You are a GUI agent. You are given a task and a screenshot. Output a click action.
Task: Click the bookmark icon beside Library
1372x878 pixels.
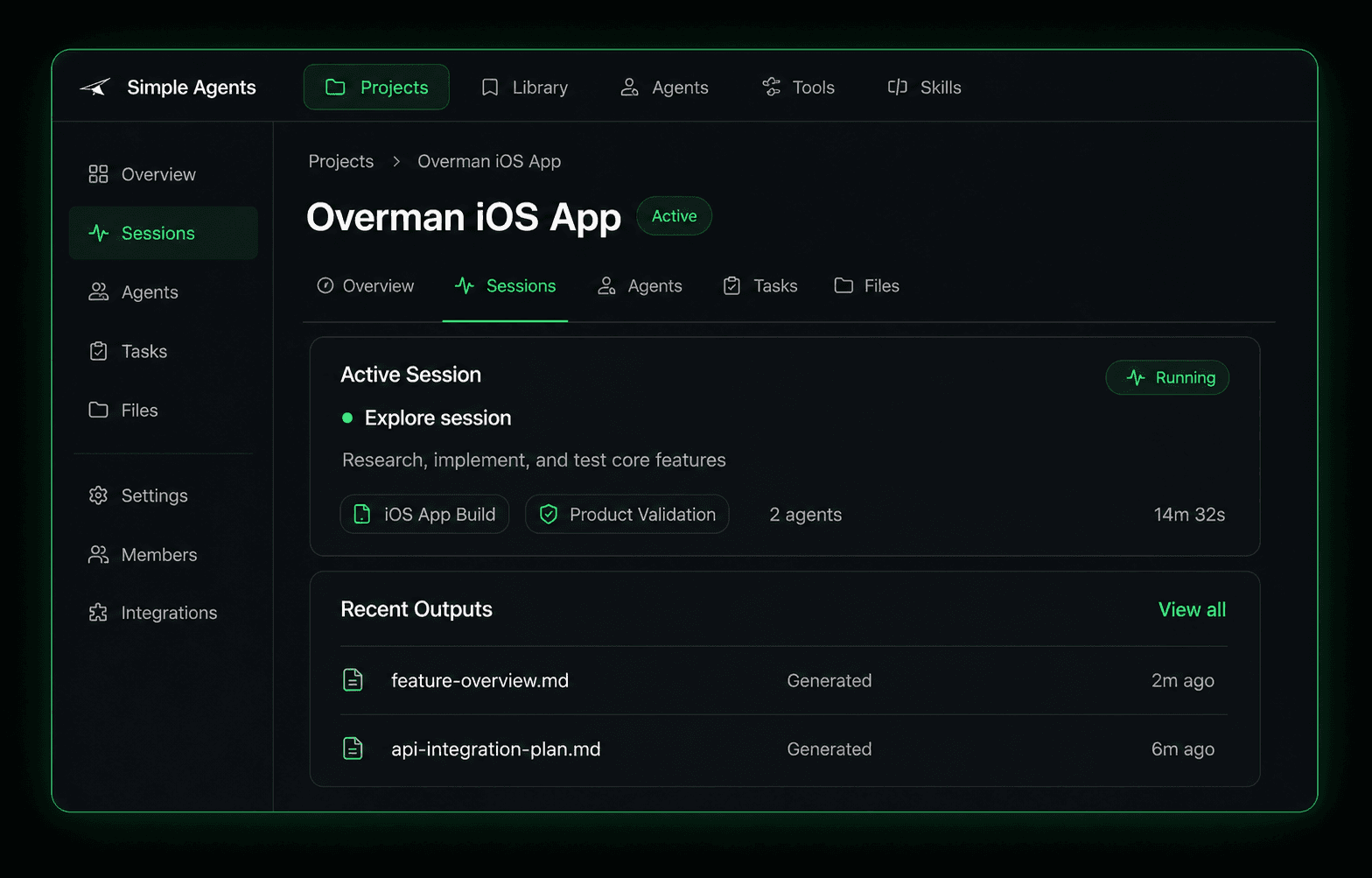click(490, 88)
